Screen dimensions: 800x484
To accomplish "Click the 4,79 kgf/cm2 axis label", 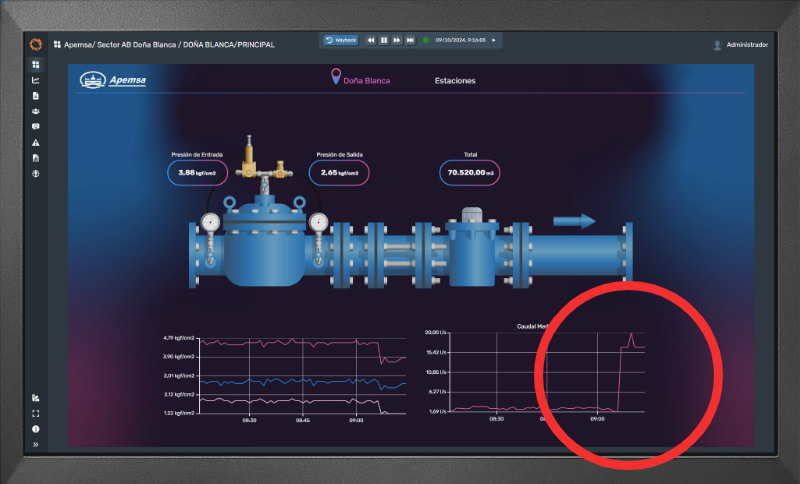I will [x=179, y=338].
